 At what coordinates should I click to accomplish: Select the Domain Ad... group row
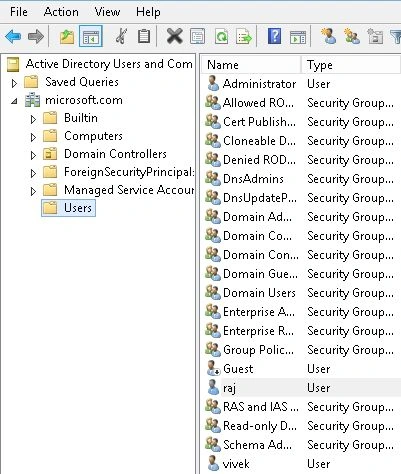point(302,216)
